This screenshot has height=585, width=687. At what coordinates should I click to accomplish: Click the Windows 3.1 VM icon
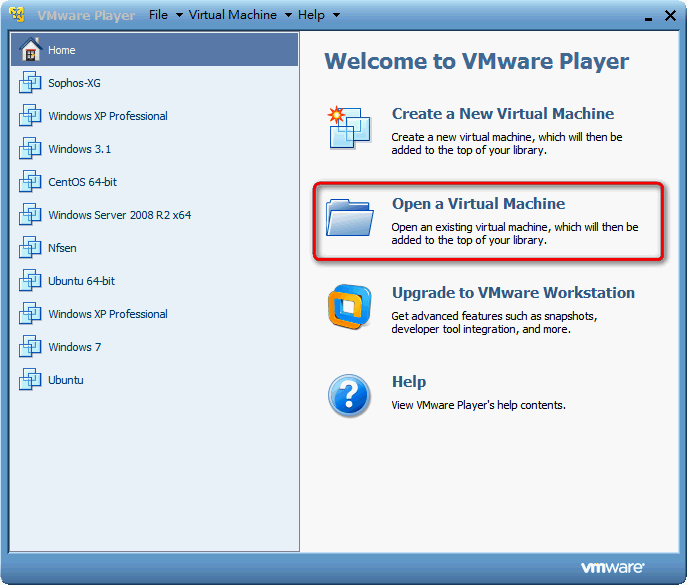30,148
